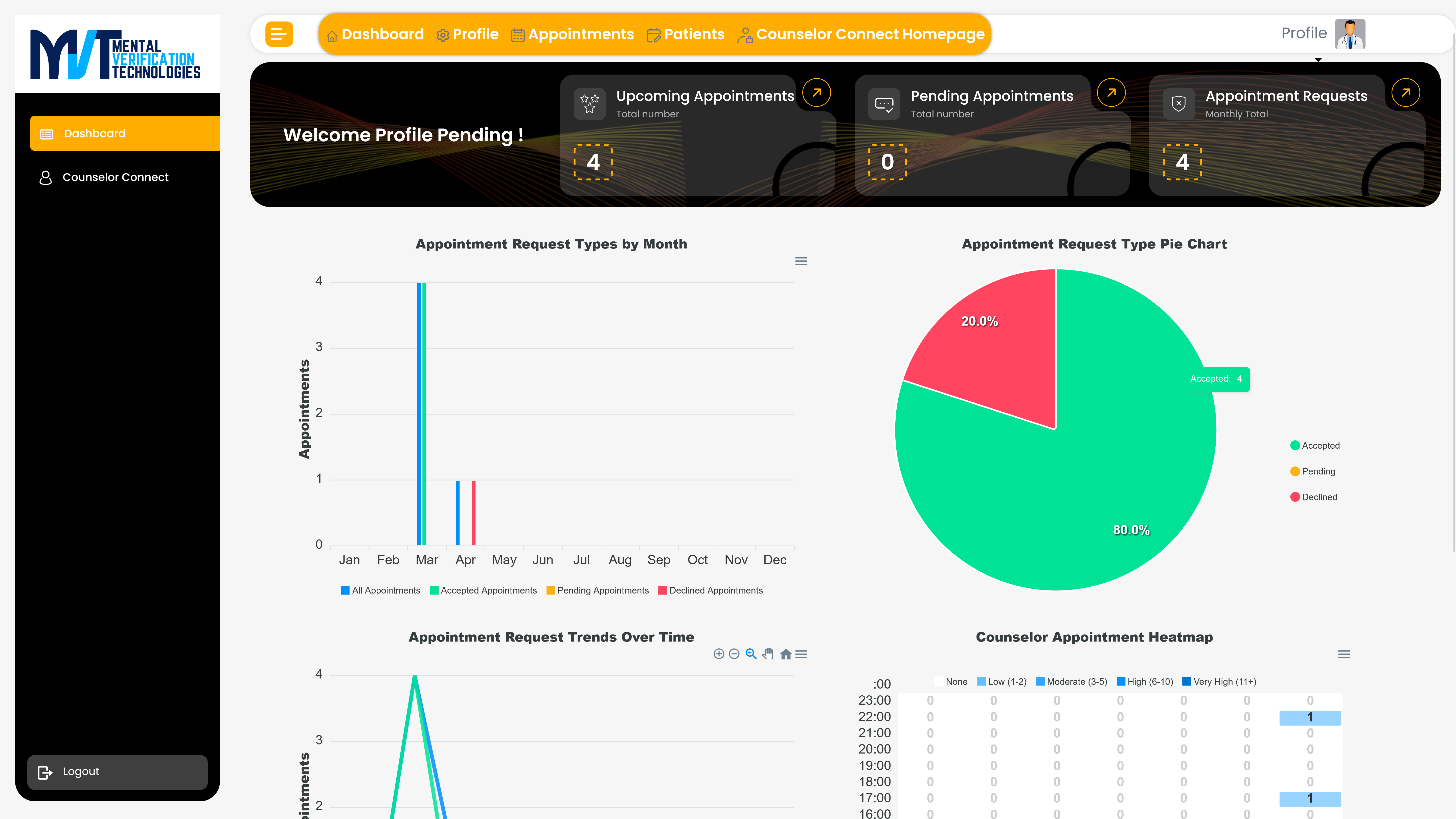Open Counselor Connect Homepage link
1456x819 pixels.
pos(861,34)
